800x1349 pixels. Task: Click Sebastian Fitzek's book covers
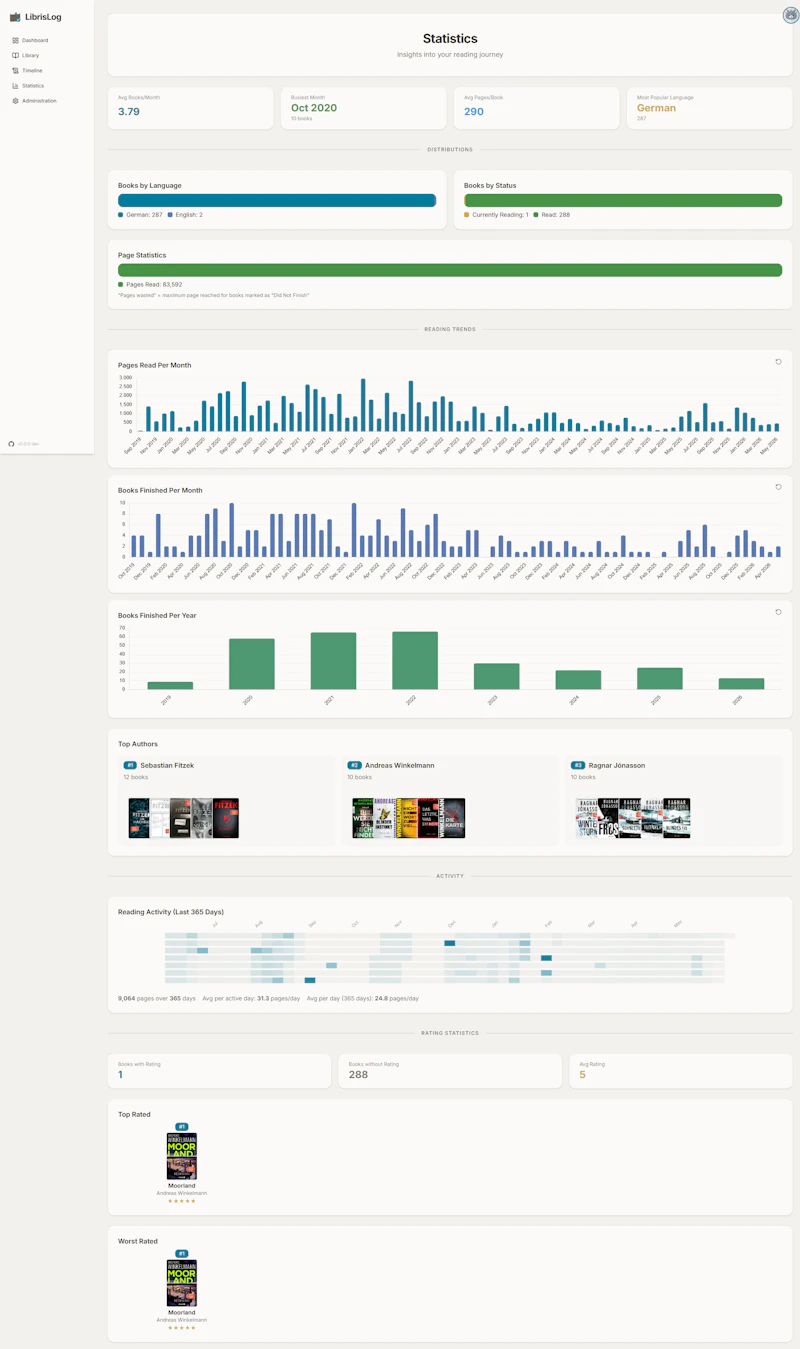pos(184,817)
